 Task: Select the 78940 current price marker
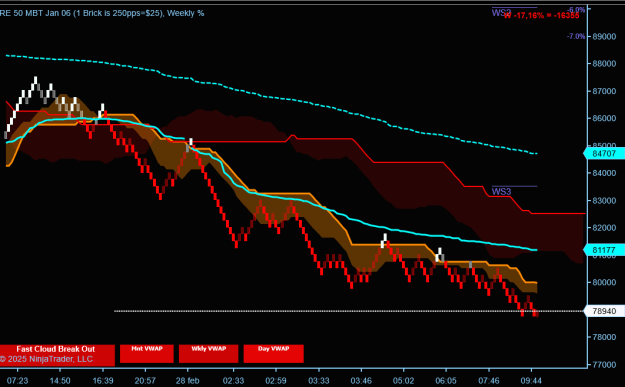pyautogui.click(x=604, y=311)
